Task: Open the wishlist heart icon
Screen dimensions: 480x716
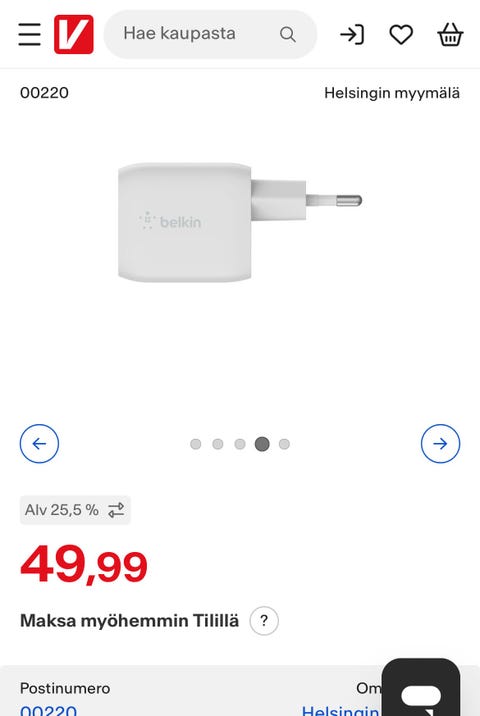Action: click(x=401, y=35)
